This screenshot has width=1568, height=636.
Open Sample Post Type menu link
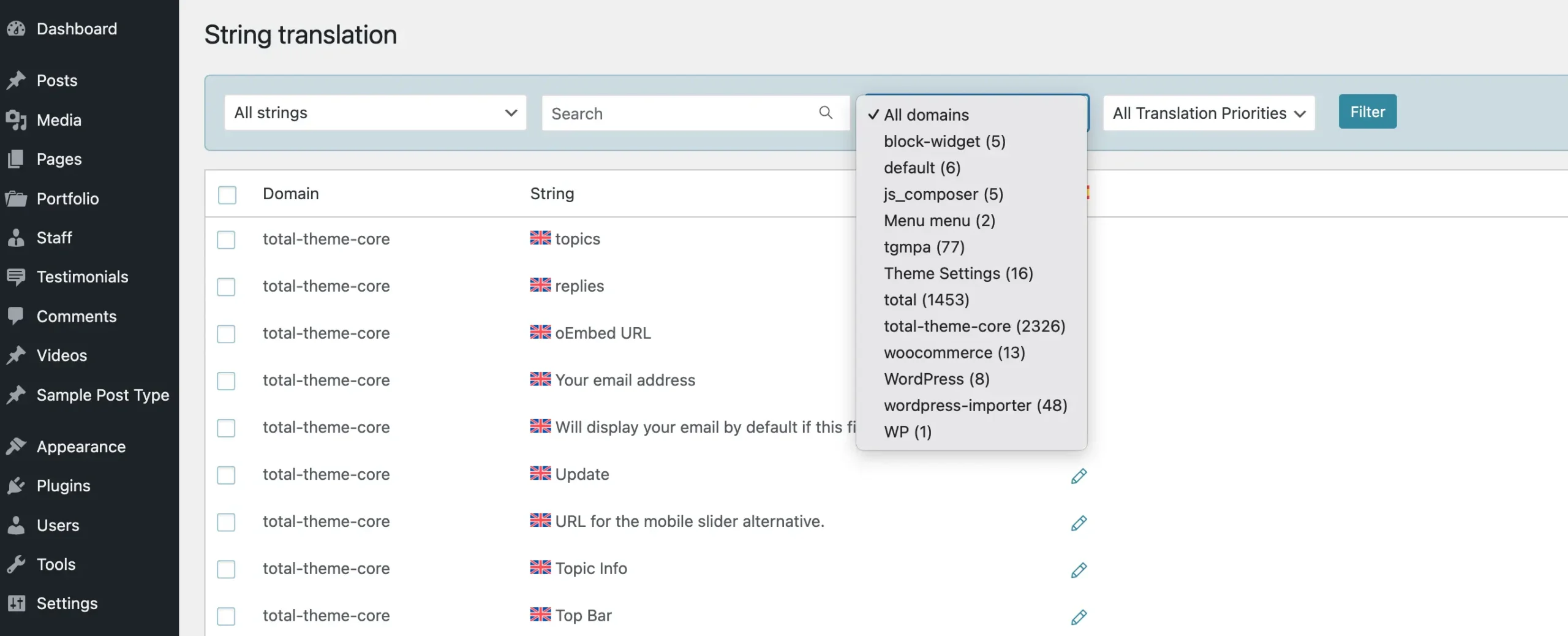(103, 395)
